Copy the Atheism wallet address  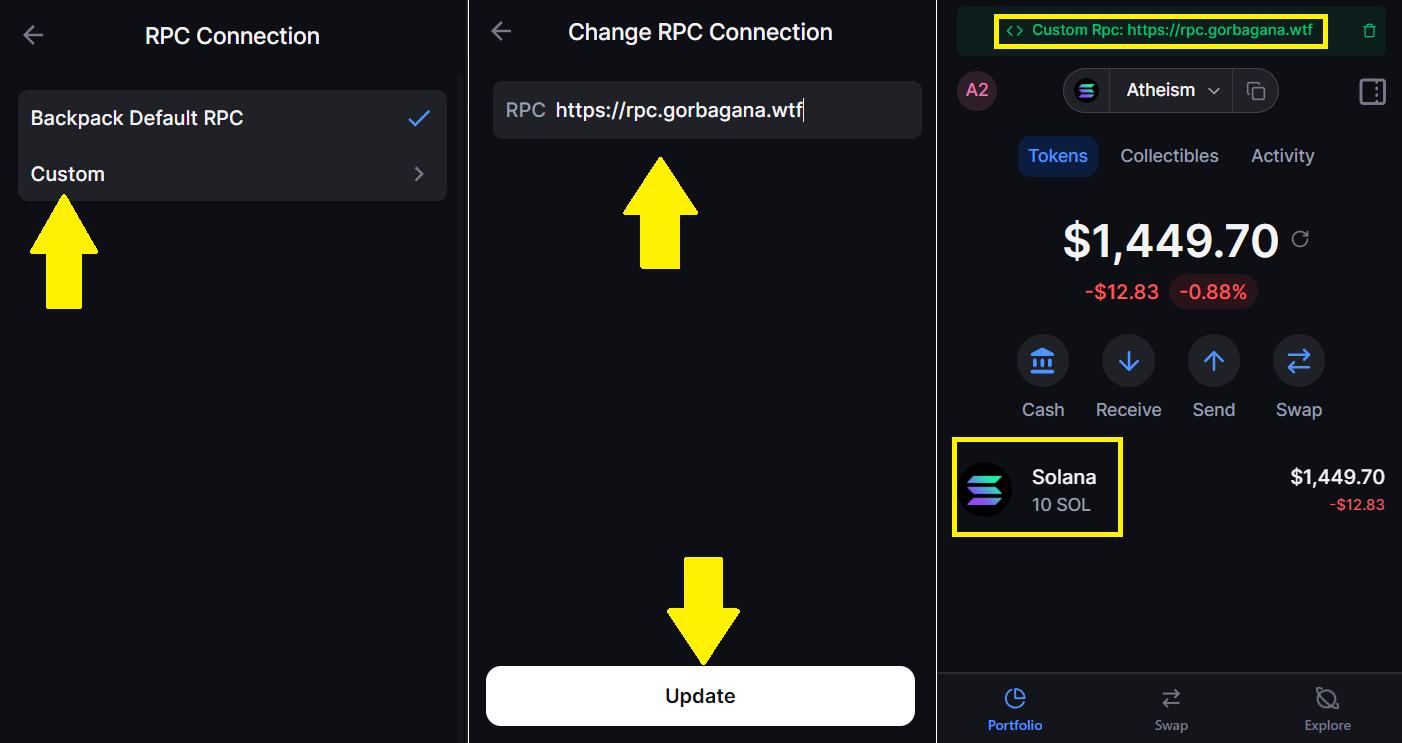click(1256, 91)
